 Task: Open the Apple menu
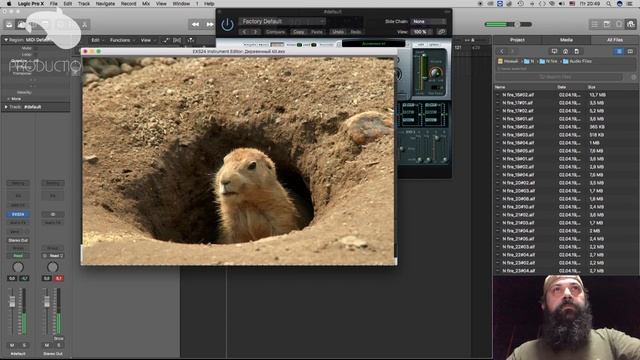coord(9,4)
